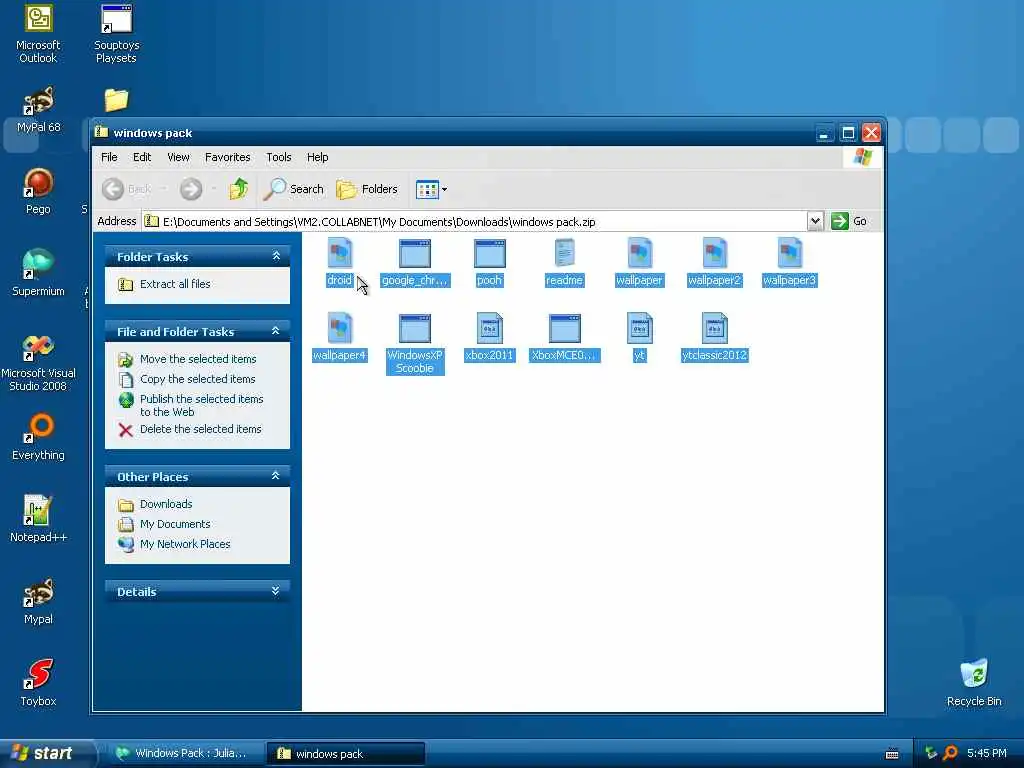Click Copy the selected items

[x=197, y=379]
